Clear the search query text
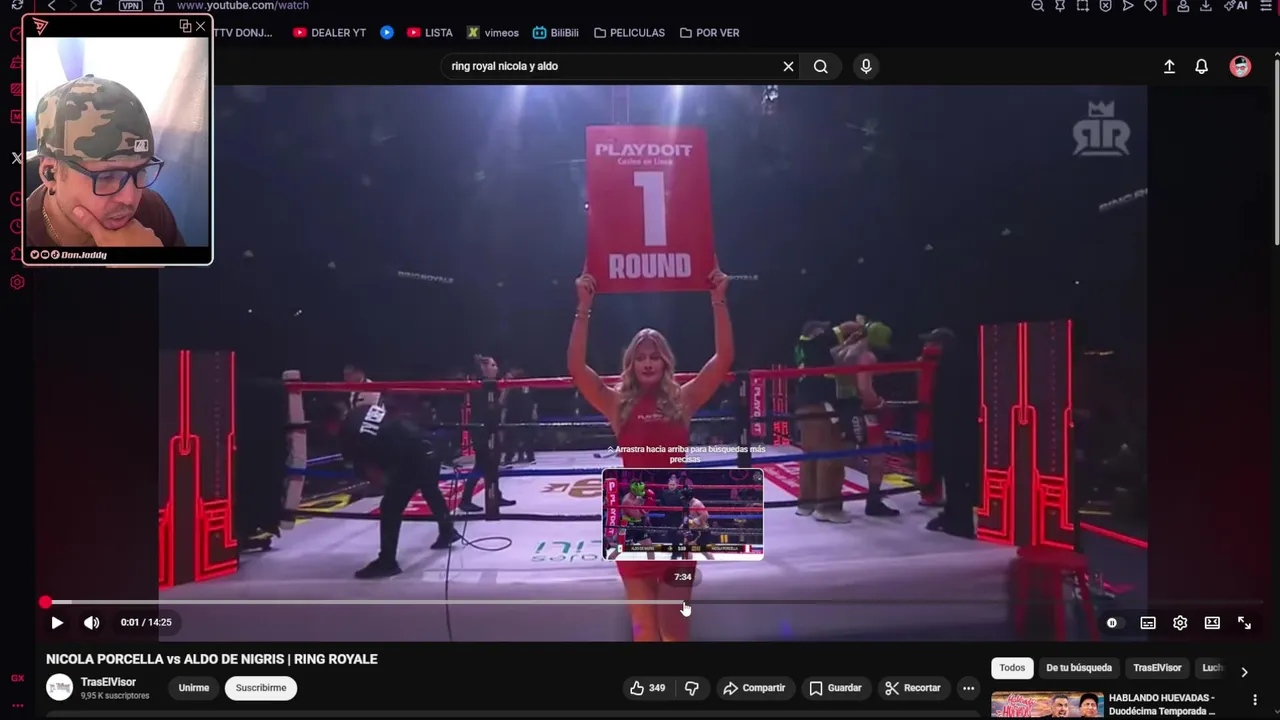1280x720 pixels. click(788, 66)
